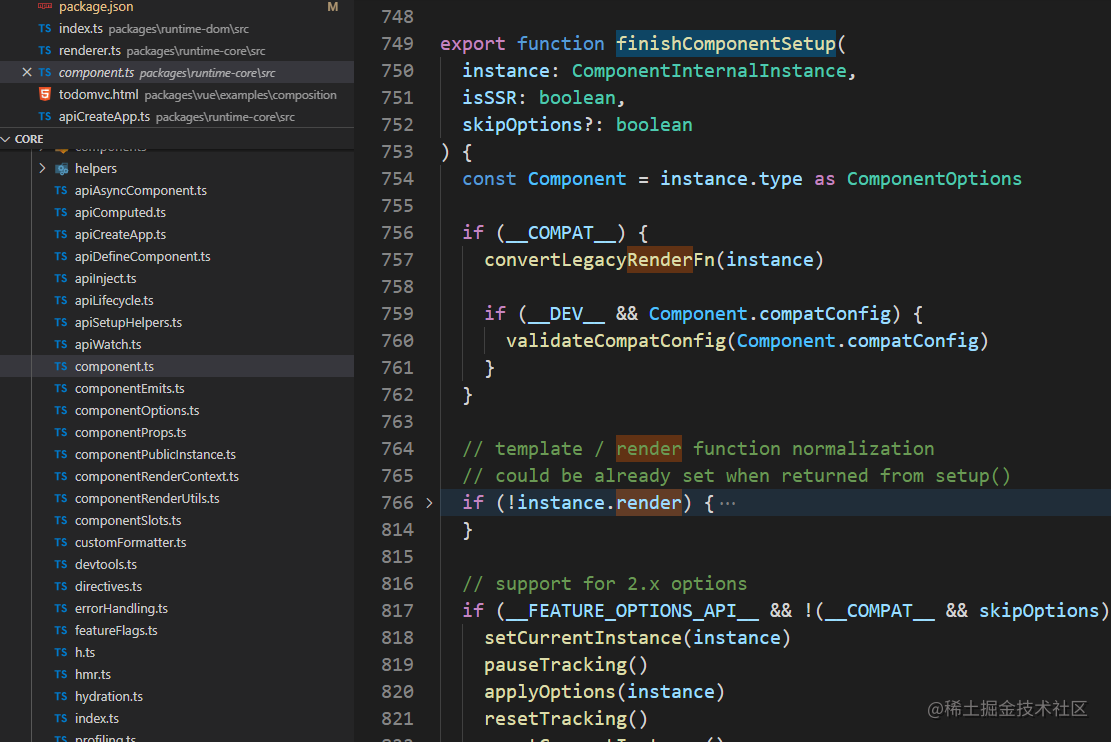The image size is (1111, 742).
Task: Click the TS icon beside apiWatch.ts
Action: click(61, 344)
